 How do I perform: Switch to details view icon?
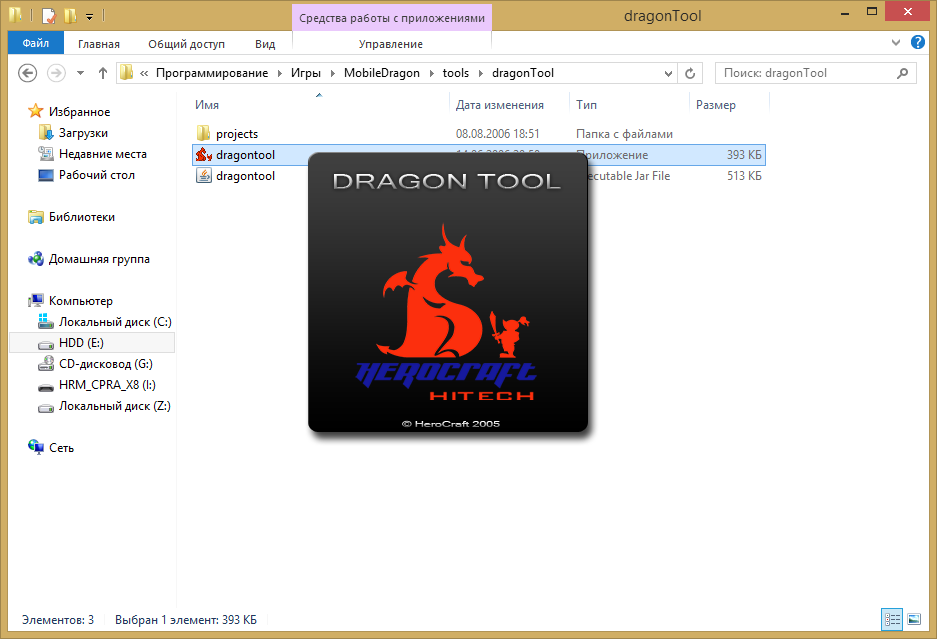[892, 619]
